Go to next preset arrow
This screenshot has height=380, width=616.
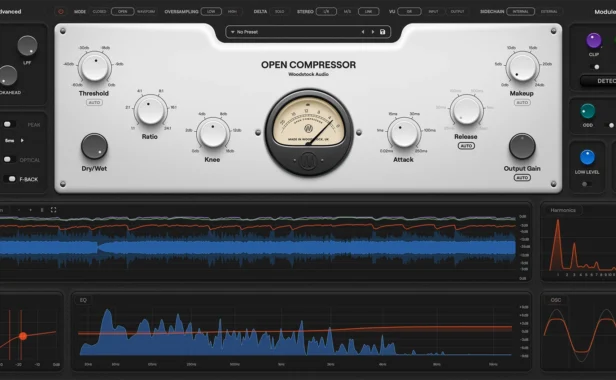click(x=373, y=32)
